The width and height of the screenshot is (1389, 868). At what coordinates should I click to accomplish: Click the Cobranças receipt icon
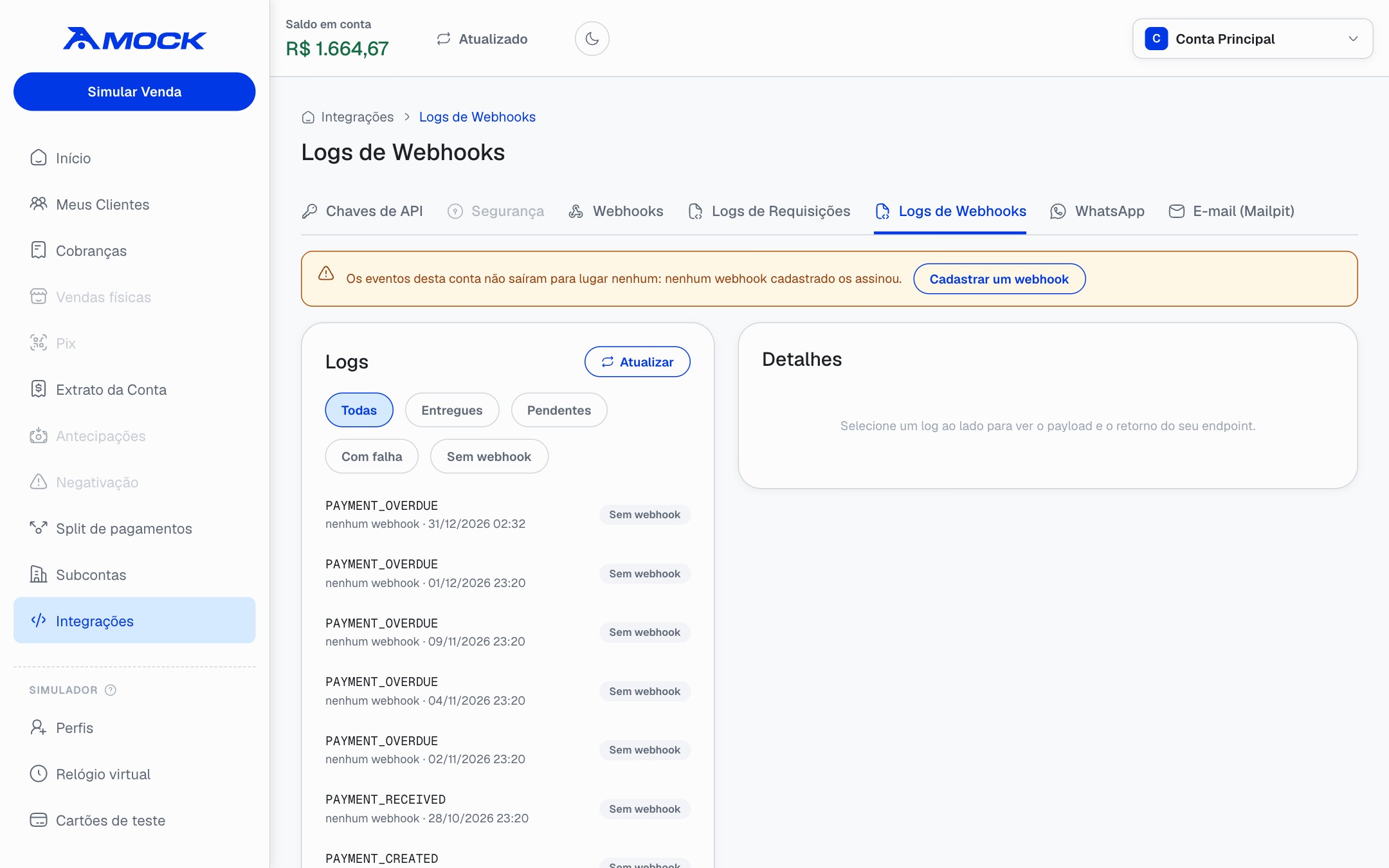[x=39, y=250]
